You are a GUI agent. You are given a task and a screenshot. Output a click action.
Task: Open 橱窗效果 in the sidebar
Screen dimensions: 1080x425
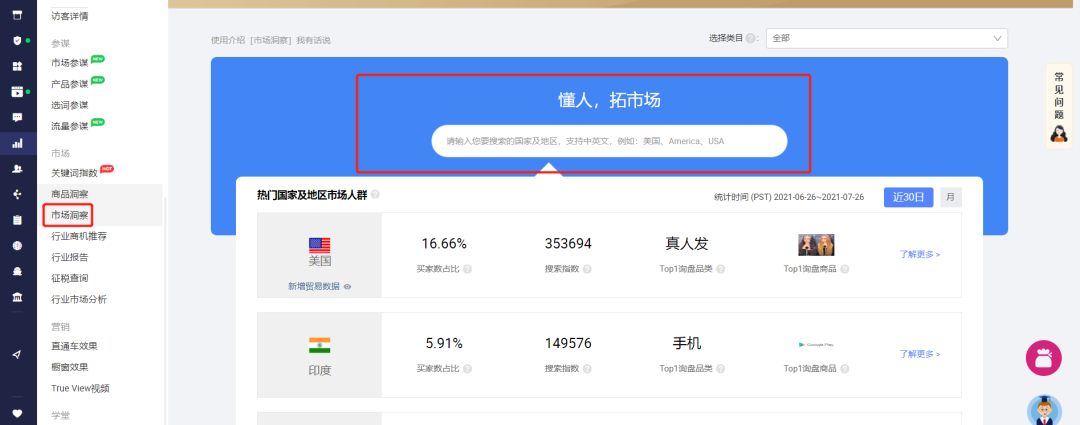click(x=70, y=367)
